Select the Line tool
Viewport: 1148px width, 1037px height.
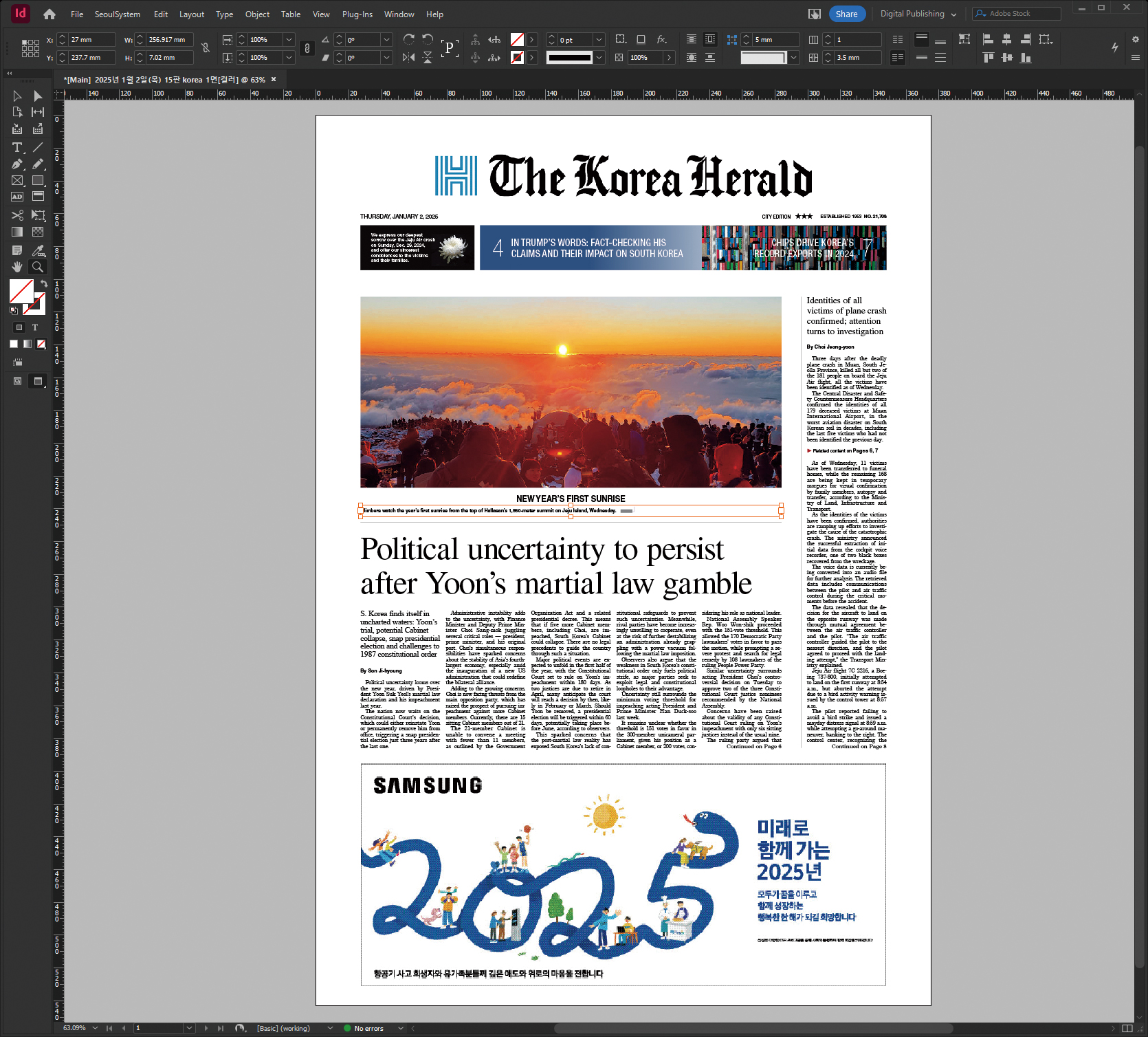(38, 147)
